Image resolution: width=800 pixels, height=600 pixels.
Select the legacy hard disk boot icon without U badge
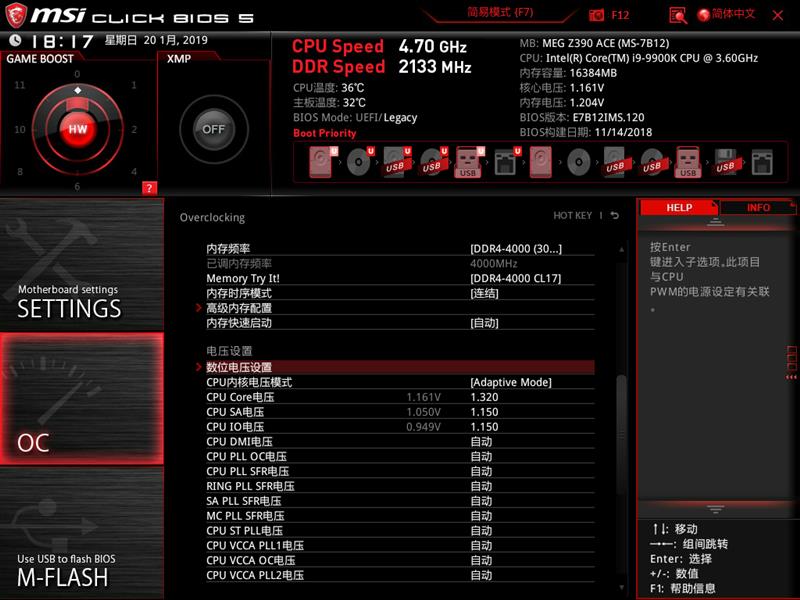pos(541,162)
